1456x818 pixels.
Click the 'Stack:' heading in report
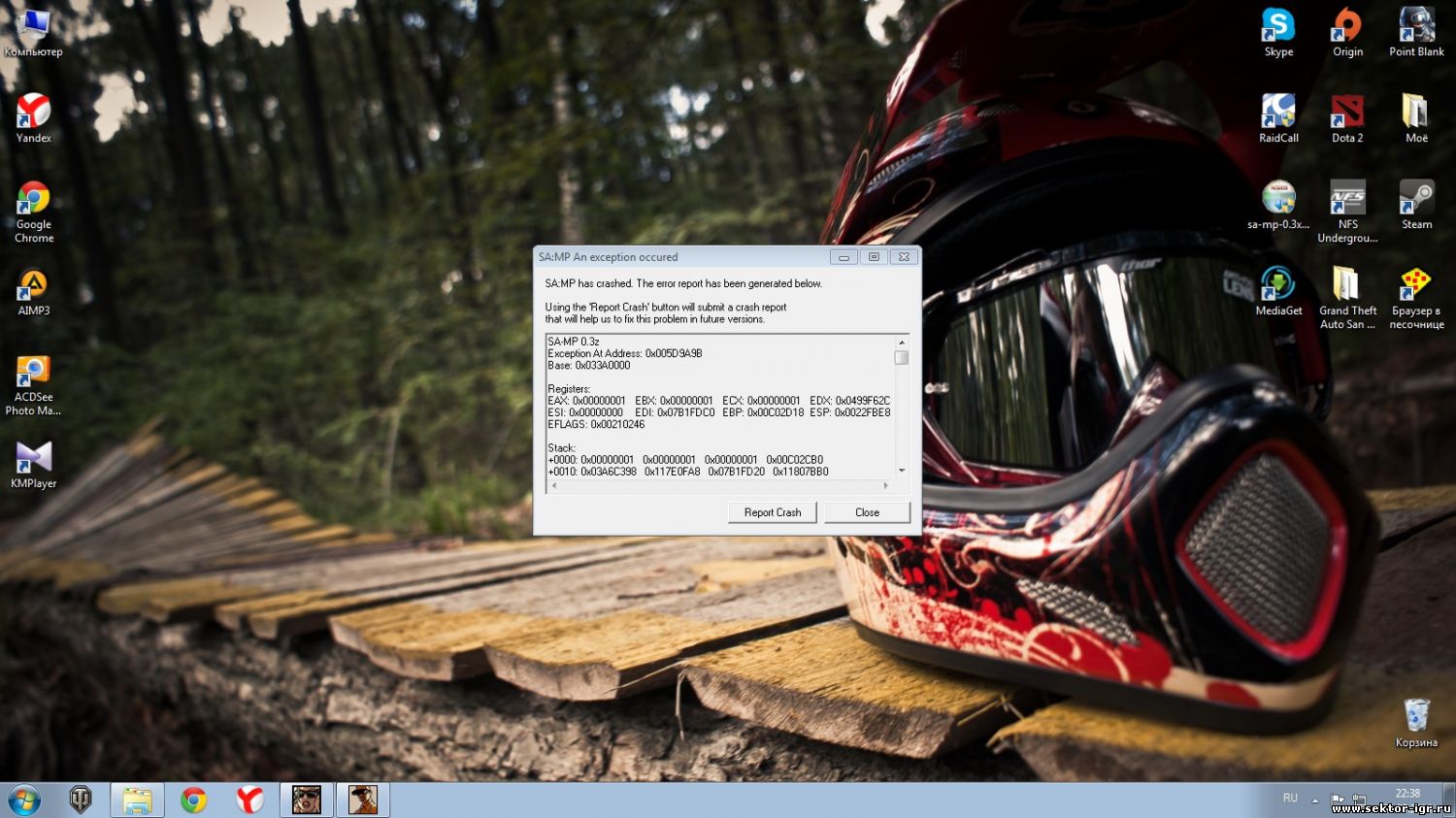click(562, 448)
